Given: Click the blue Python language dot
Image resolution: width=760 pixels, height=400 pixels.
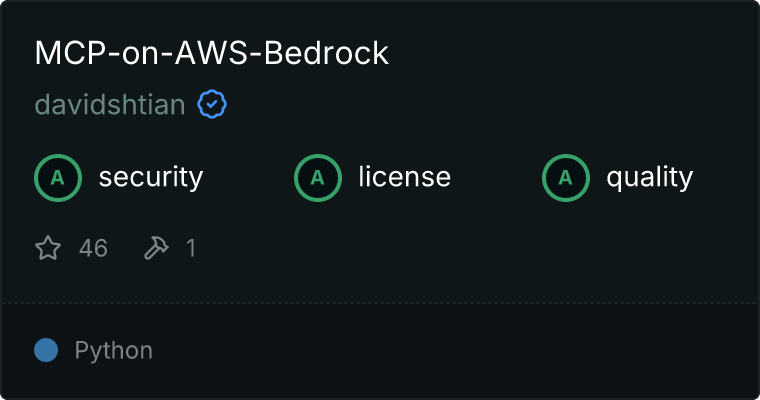Looking at the screenshot, I should pos(46,350).
